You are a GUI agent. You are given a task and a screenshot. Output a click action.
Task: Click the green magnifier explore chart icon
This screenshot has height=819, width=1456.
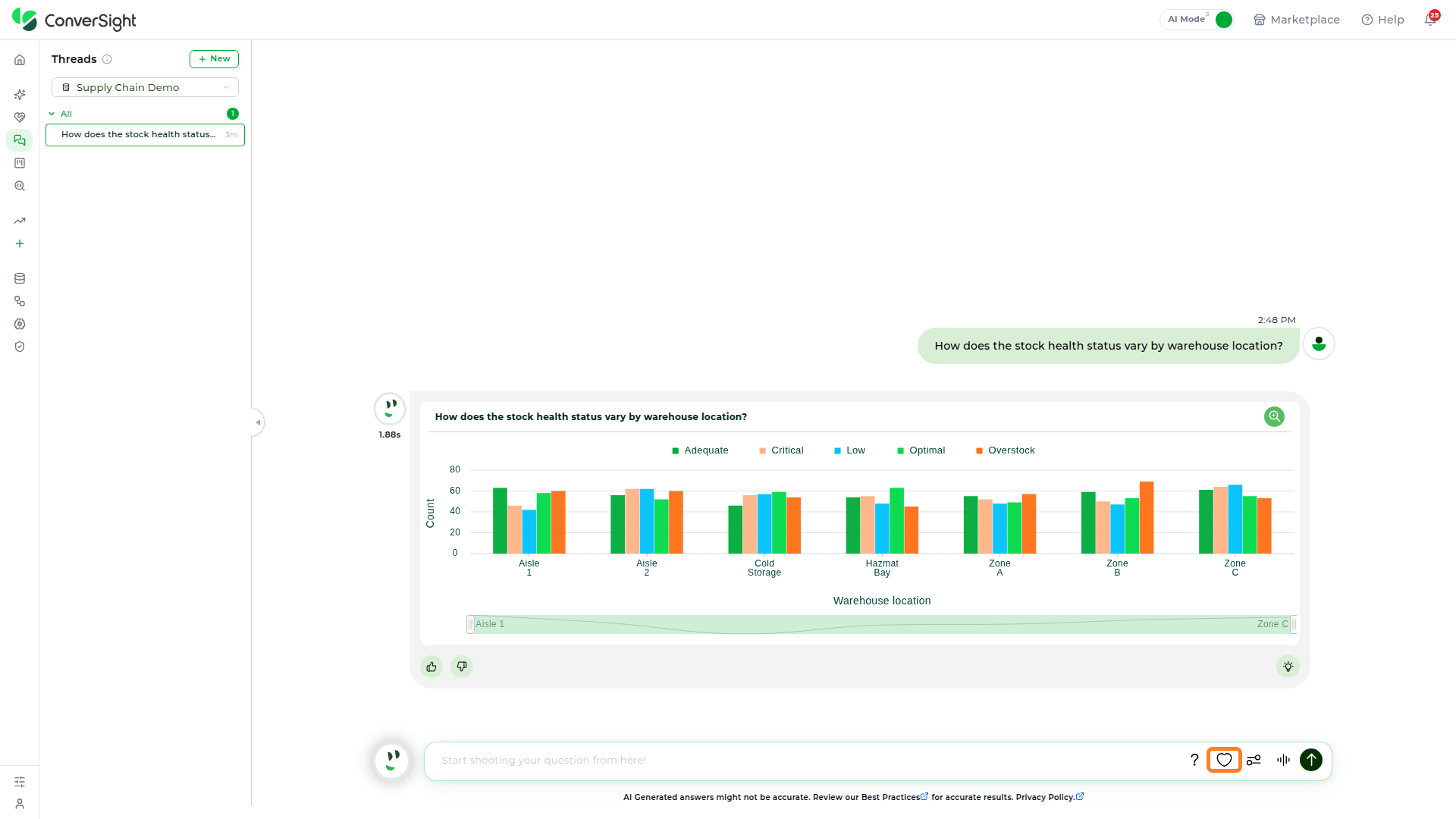1274,416
